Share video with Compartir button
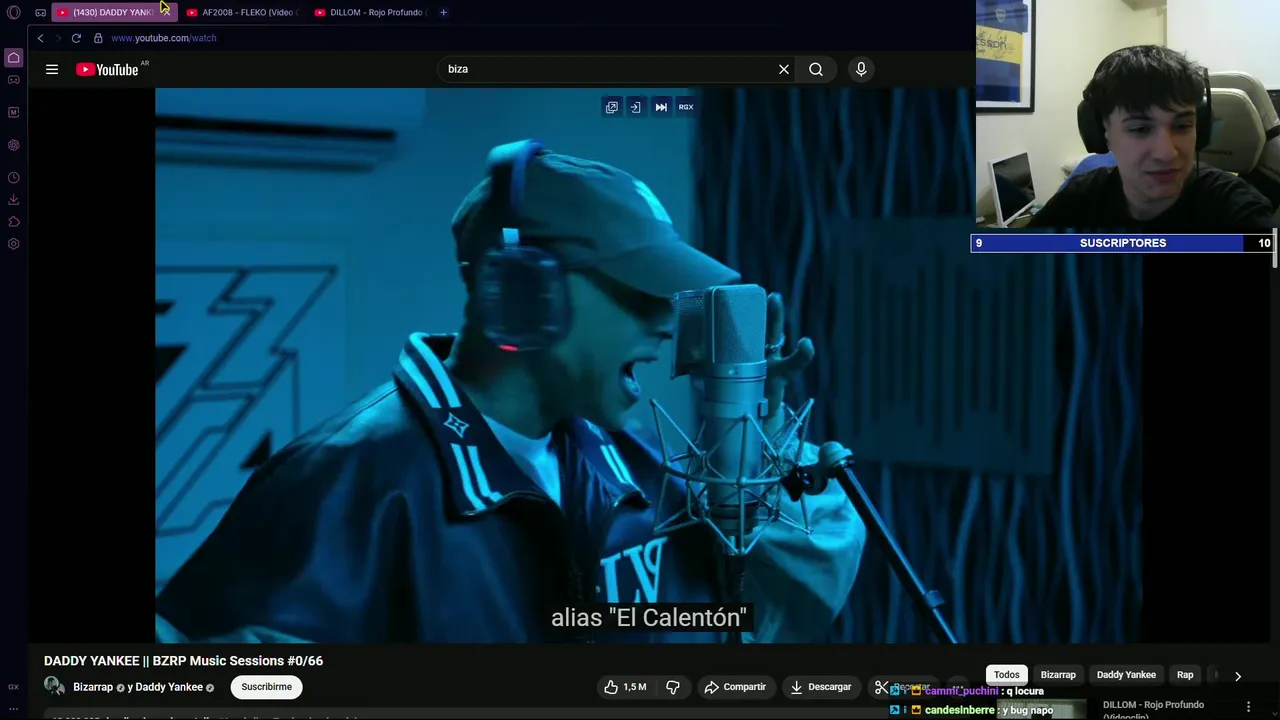The image size is (1280, 720). (x=735, y=687)
